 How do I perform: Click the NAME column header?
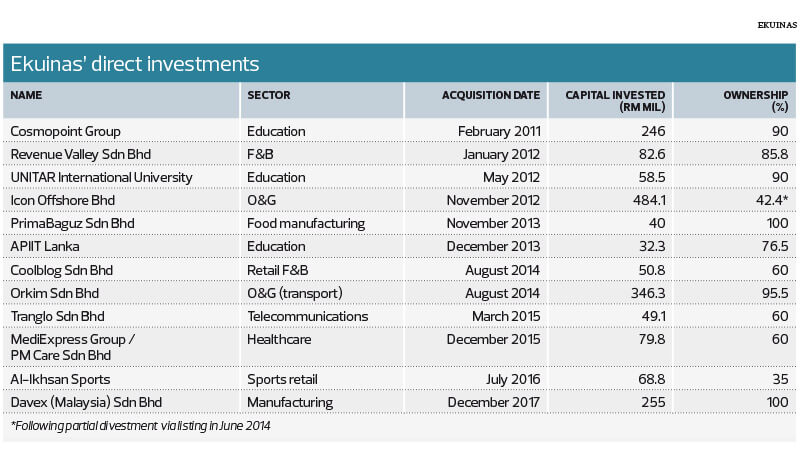click(x=28, y=95)
